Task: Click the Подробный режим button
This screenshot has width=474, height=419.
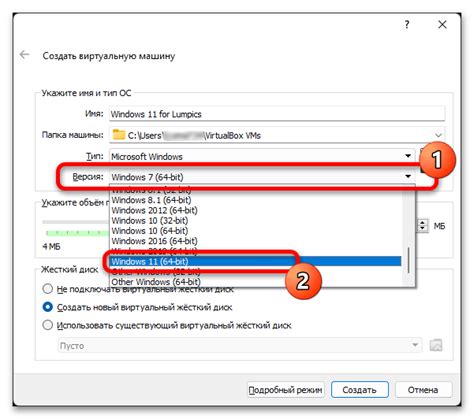Action: coord(286,390)
